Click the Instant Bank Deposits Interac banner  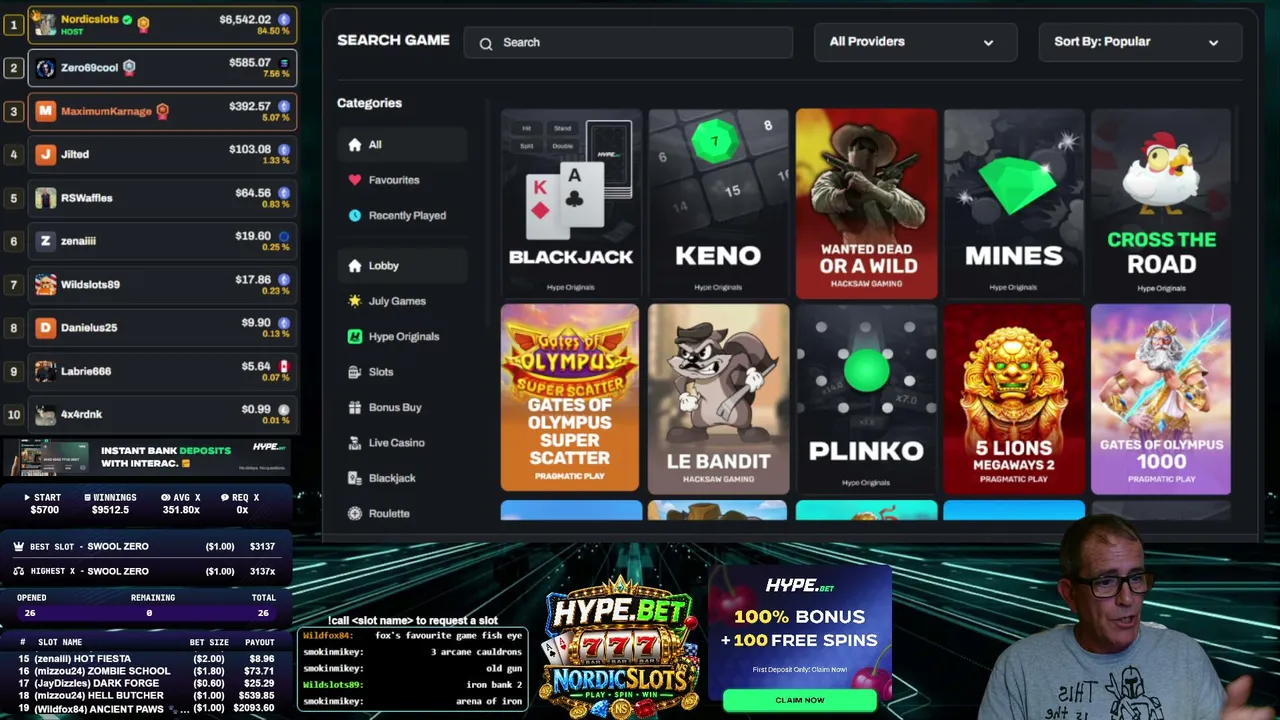146,457
